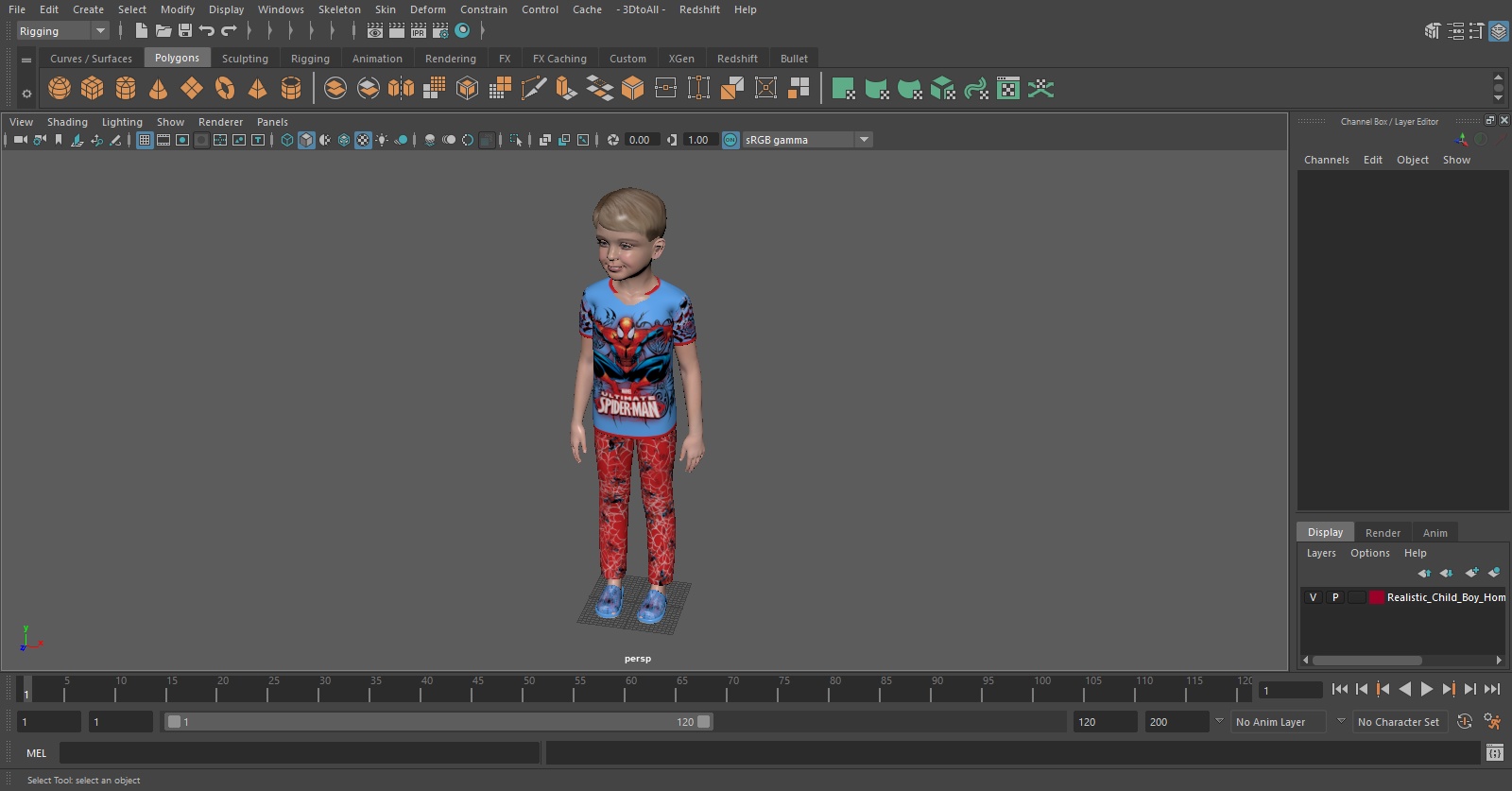This screenshot has height=791, width=1512.
Task: Click the Redo arrow icon
Action: click(x=229, y=31)
